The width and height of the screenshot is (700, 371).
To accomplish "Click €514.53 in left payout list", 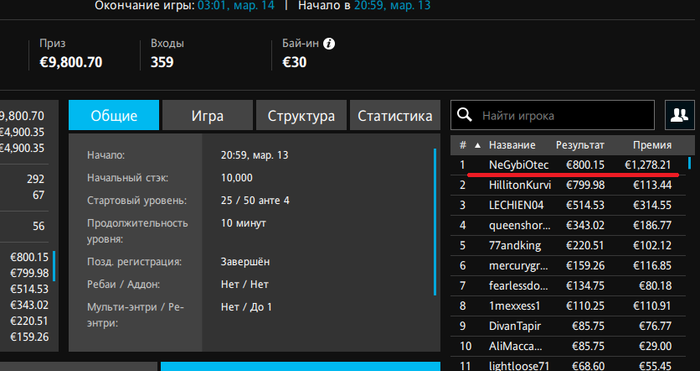I will 29,289.
